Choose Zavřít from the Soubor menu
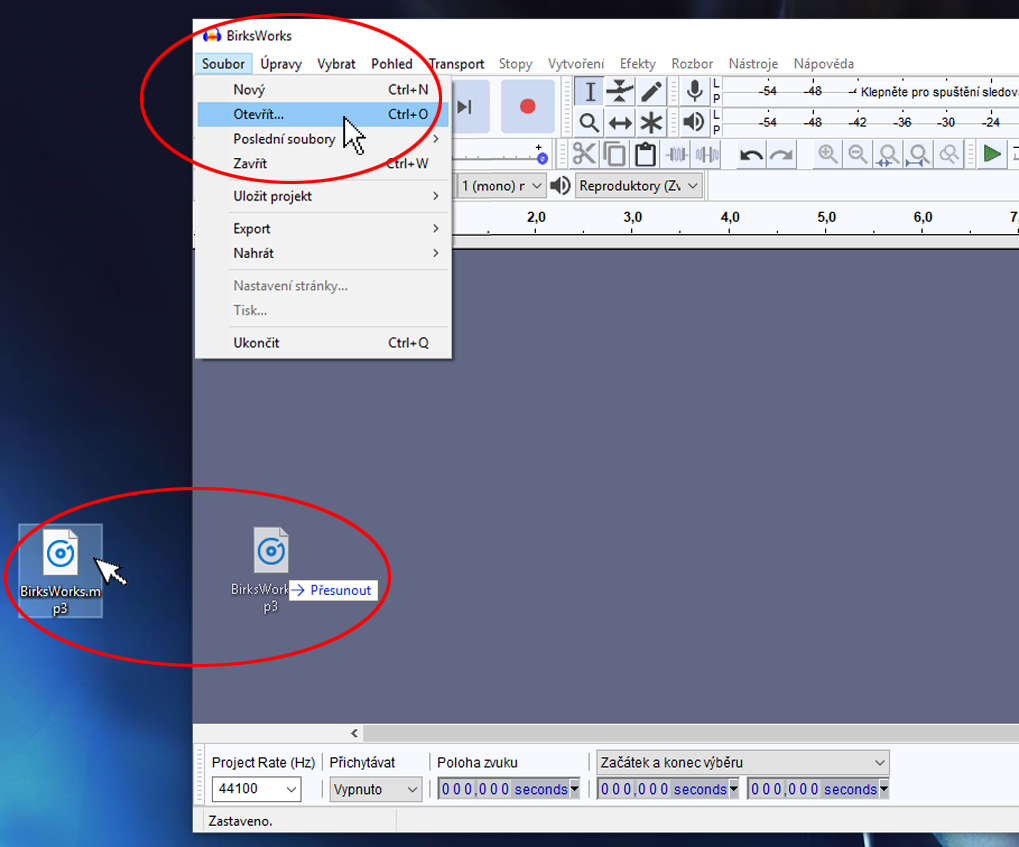 pos(323,164)
